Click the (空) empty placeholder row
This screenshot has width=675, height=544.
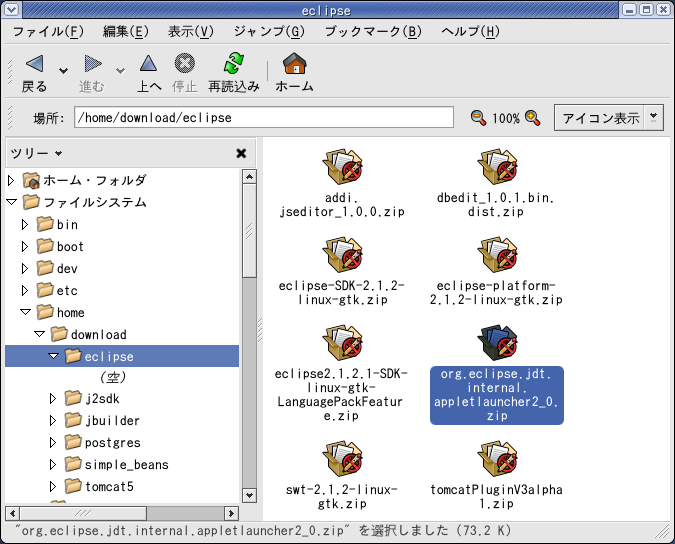tap(113, 377)
